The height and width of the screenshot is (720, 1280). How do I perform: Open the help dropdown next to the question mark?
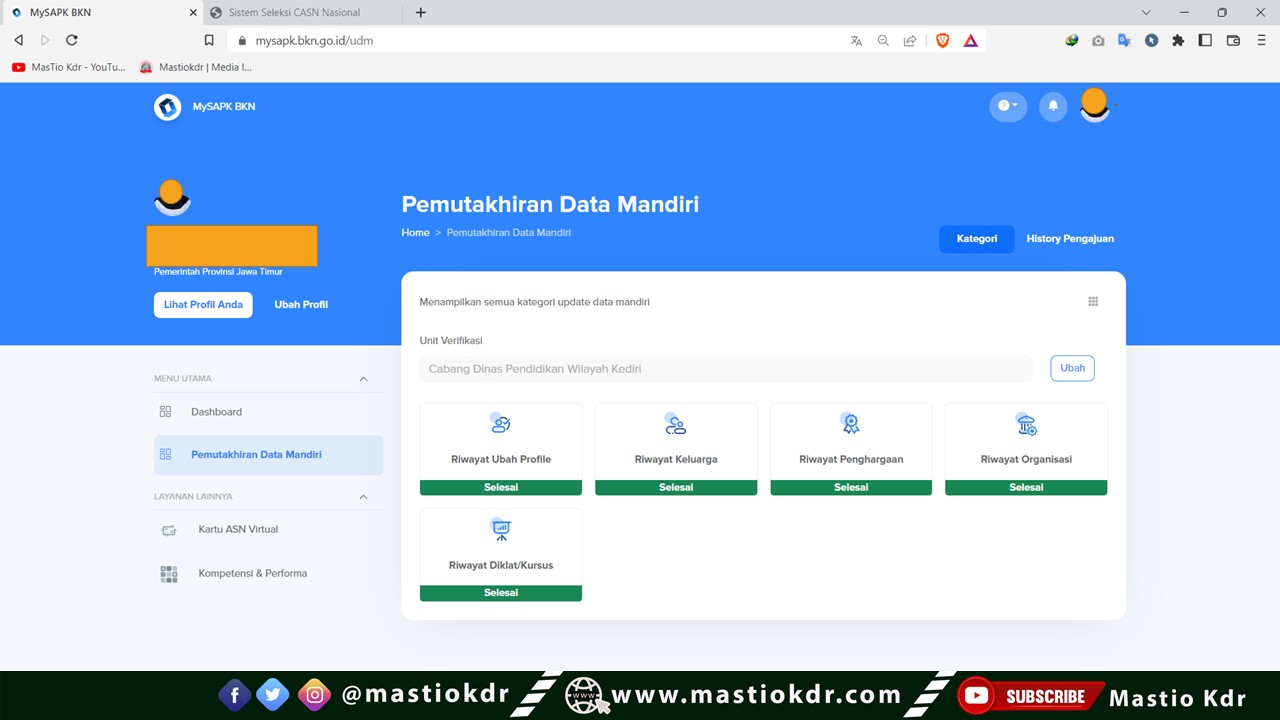click(1008, 106)
